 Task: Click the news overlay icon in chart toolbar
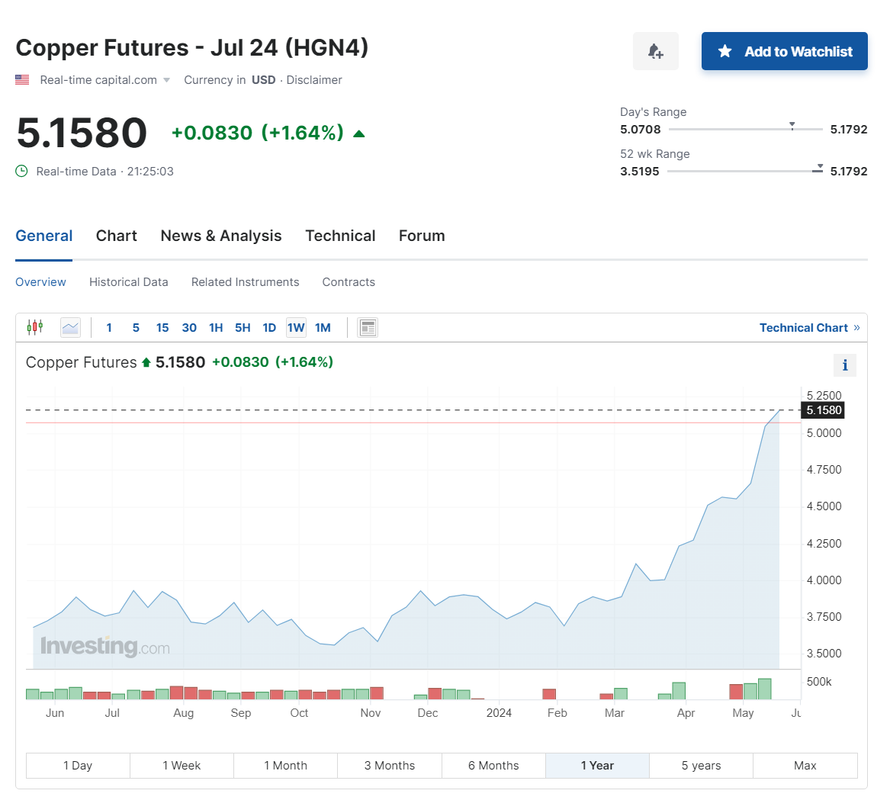pos(367,327)
